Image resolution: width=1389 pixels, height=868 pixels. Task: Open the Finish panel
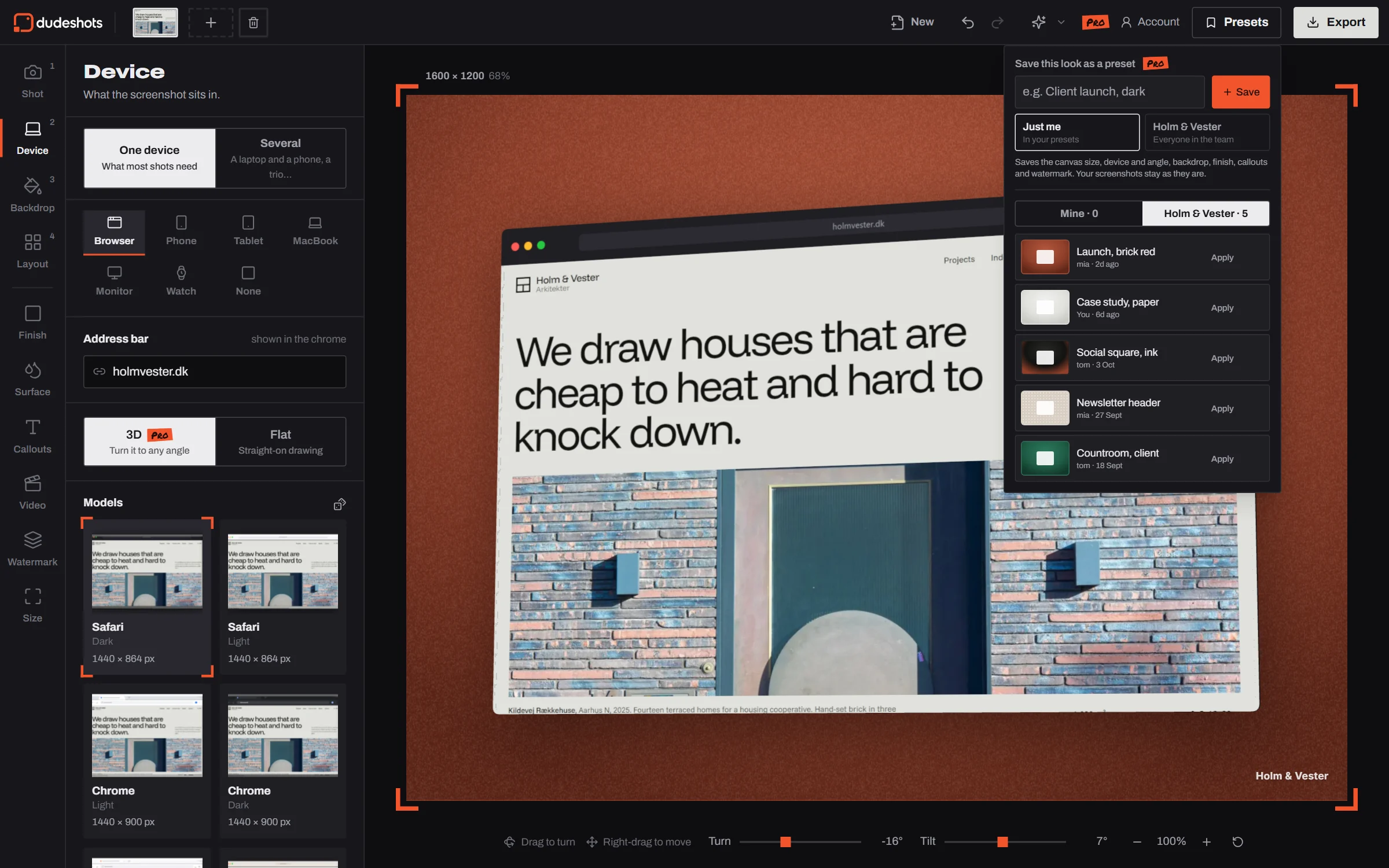tap(32, 323)
